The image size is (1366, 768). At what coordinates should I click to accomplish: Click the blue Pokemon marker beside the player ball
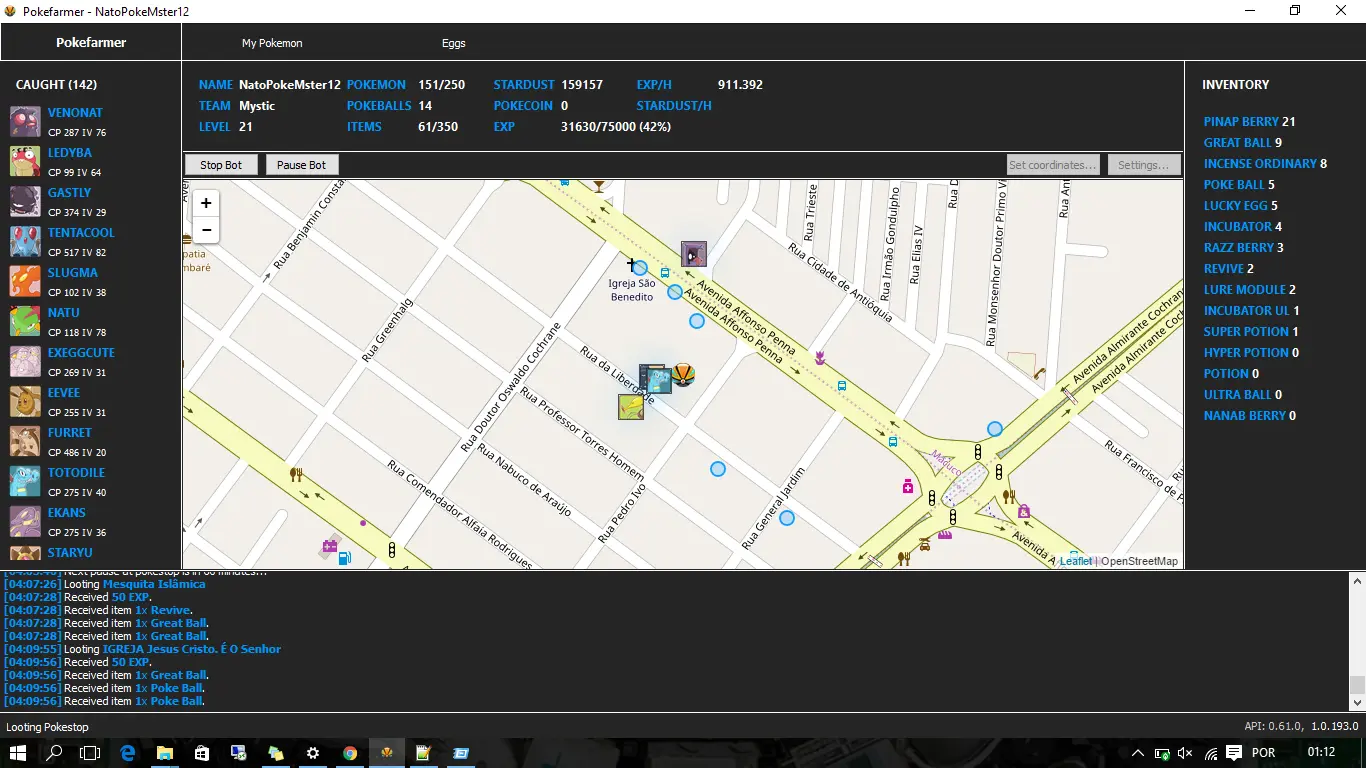(657, 380)
